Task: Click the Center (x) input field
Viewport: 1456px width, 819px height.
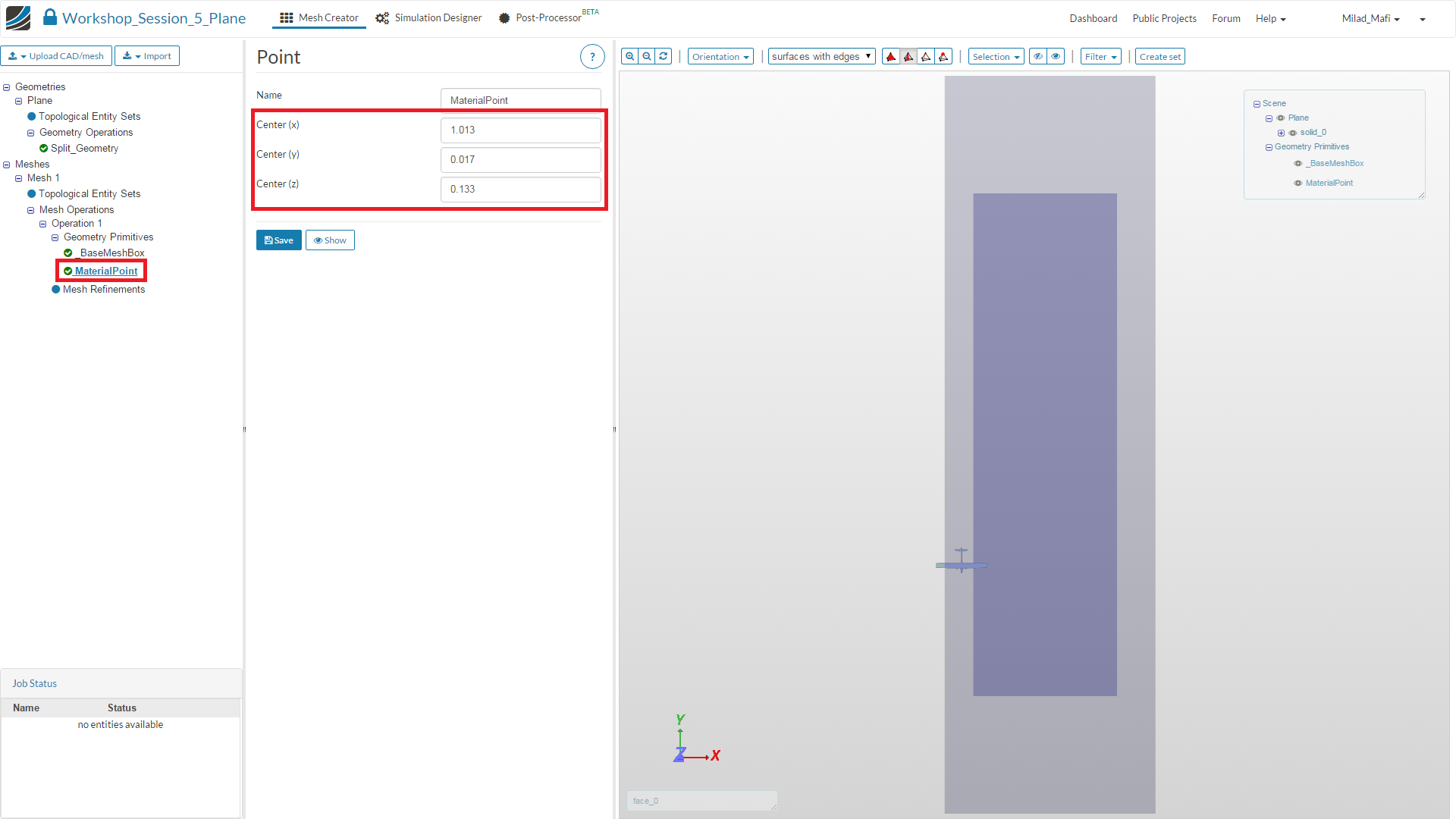Action: [x=520, y=130]
